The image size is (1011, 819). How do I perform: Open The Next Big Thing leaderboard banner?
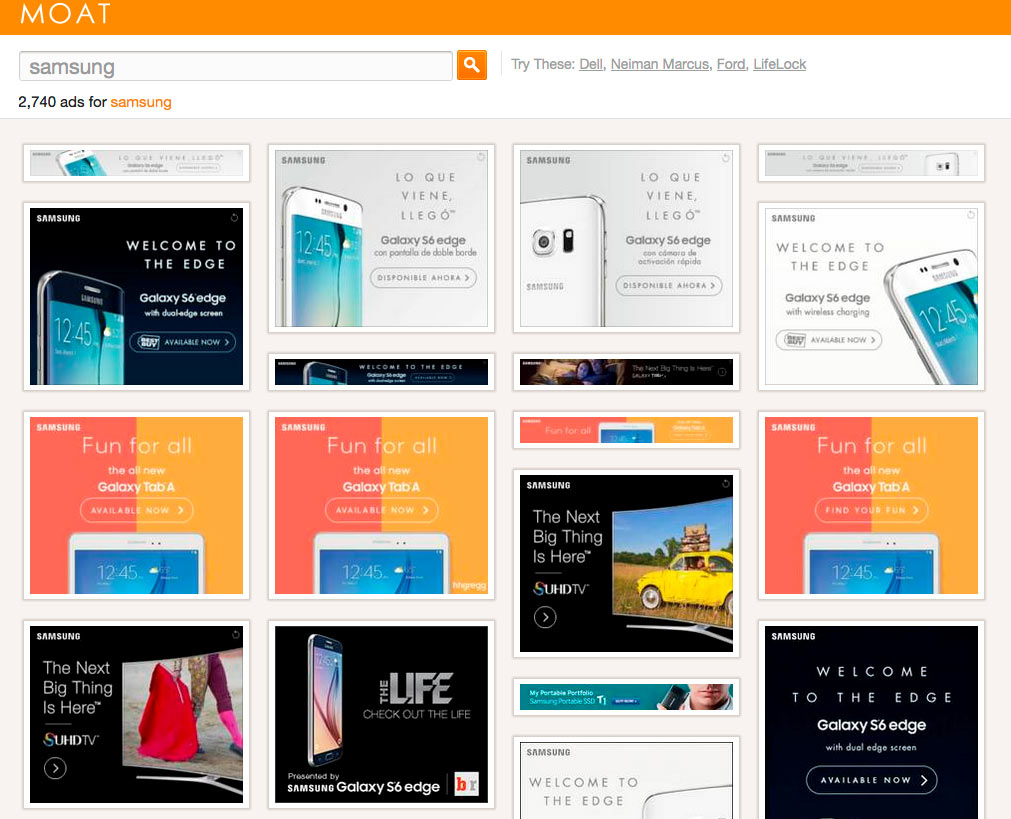(627, 372)
